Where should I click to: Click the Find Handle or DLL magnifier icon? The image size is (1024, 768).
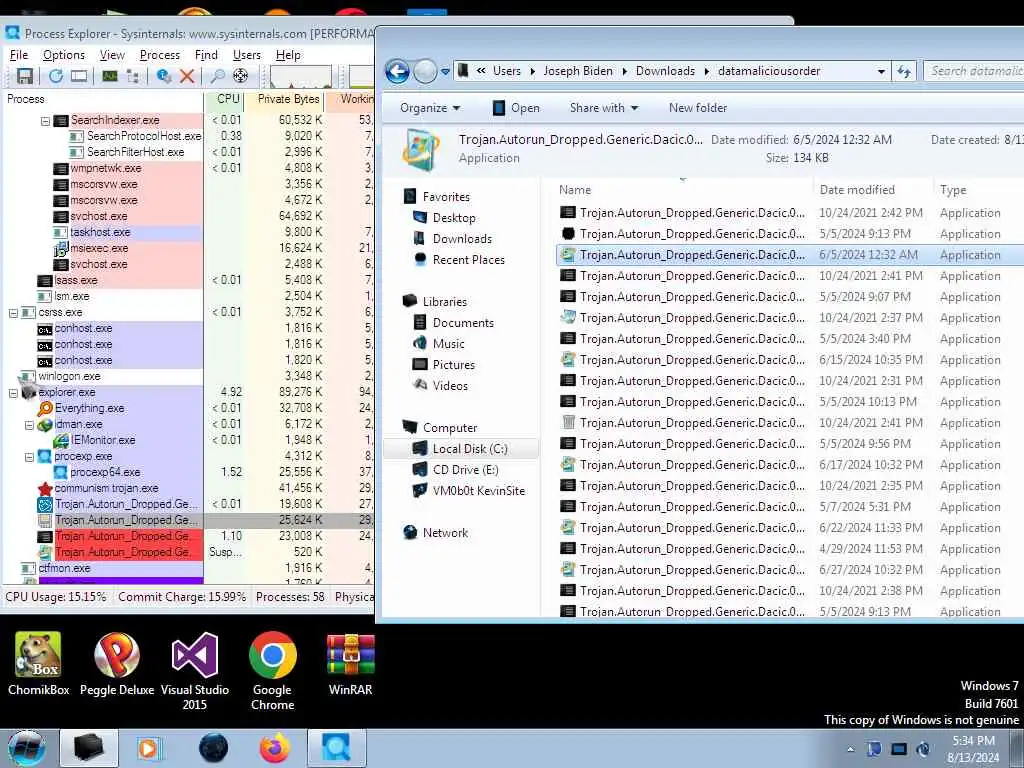(x=217, y=76)
